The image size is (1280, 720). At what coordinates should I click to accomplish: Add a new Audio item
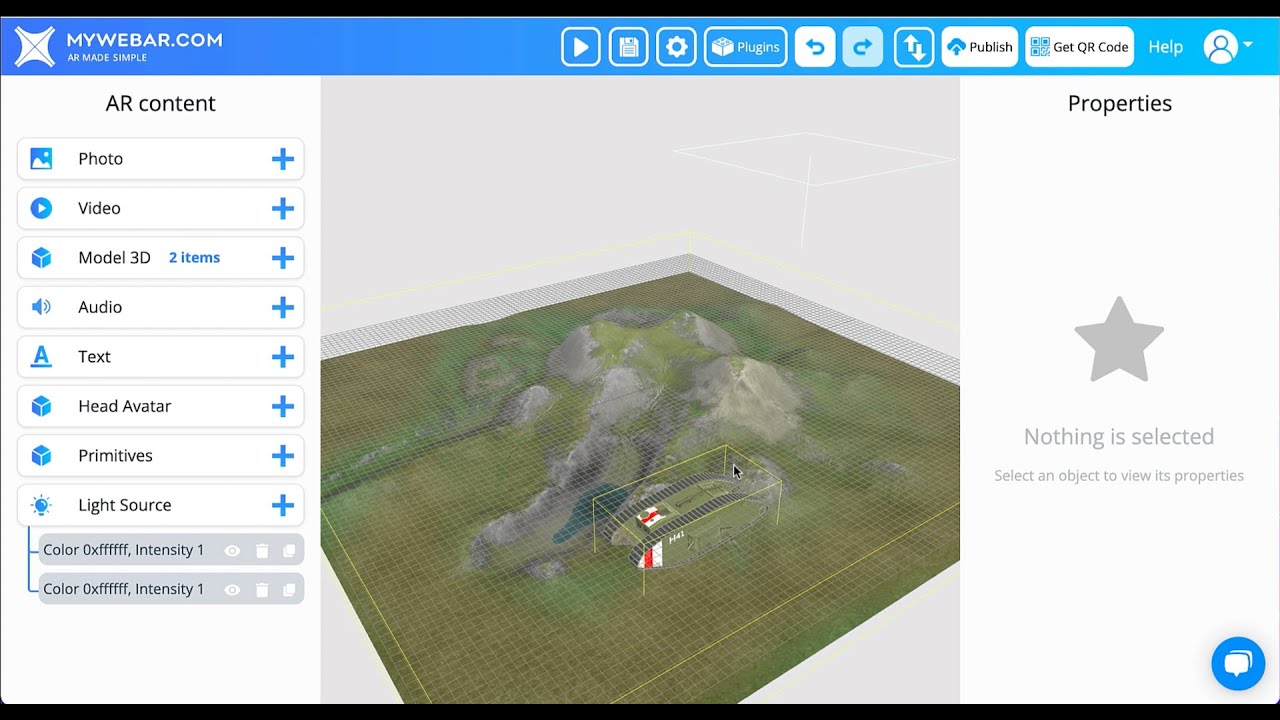[x=283, y=307]
